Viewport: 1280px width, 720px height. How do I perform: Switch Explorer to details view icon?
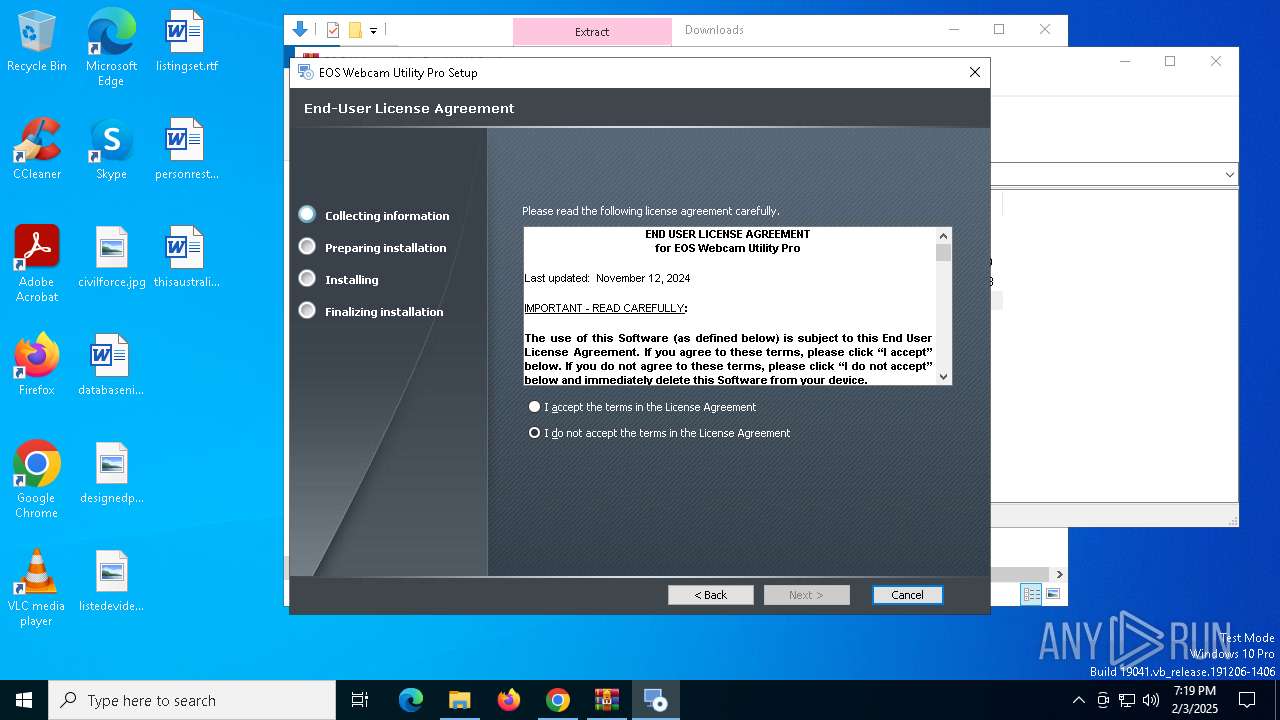tap(1031, 595)
